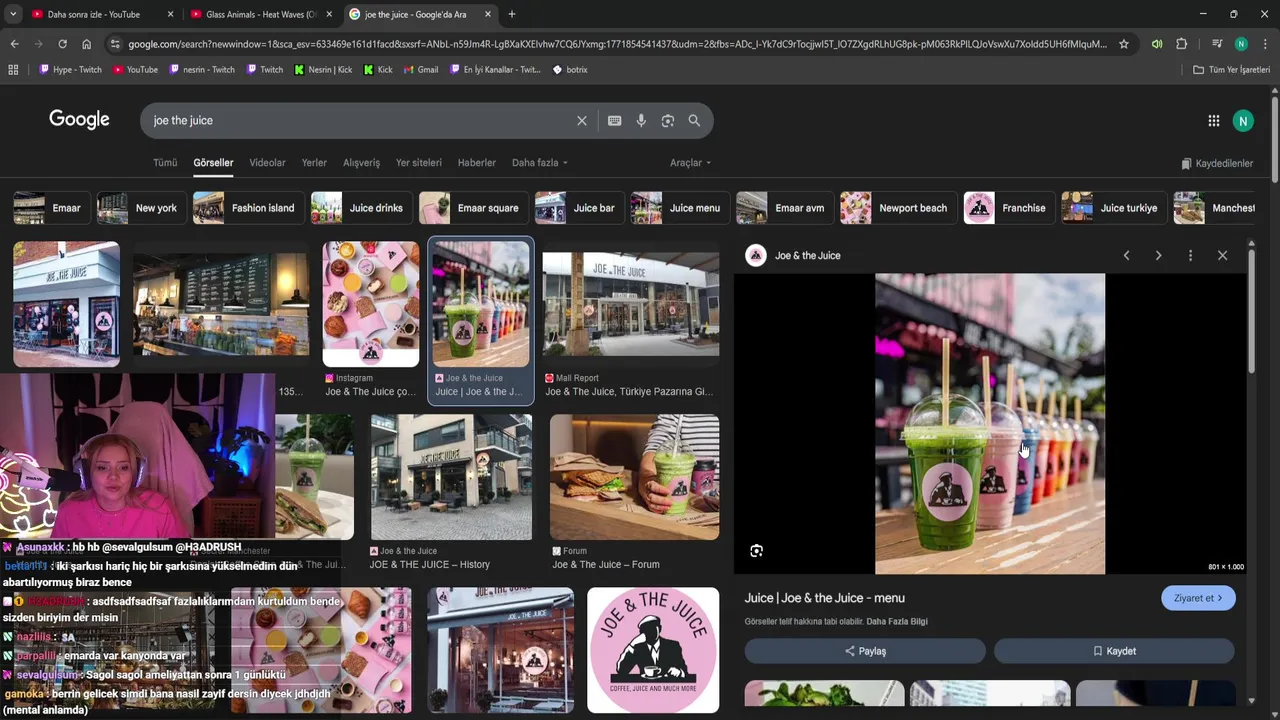Open the Chrome profile avatar
1280x720 pixels.
[1241, 44]
